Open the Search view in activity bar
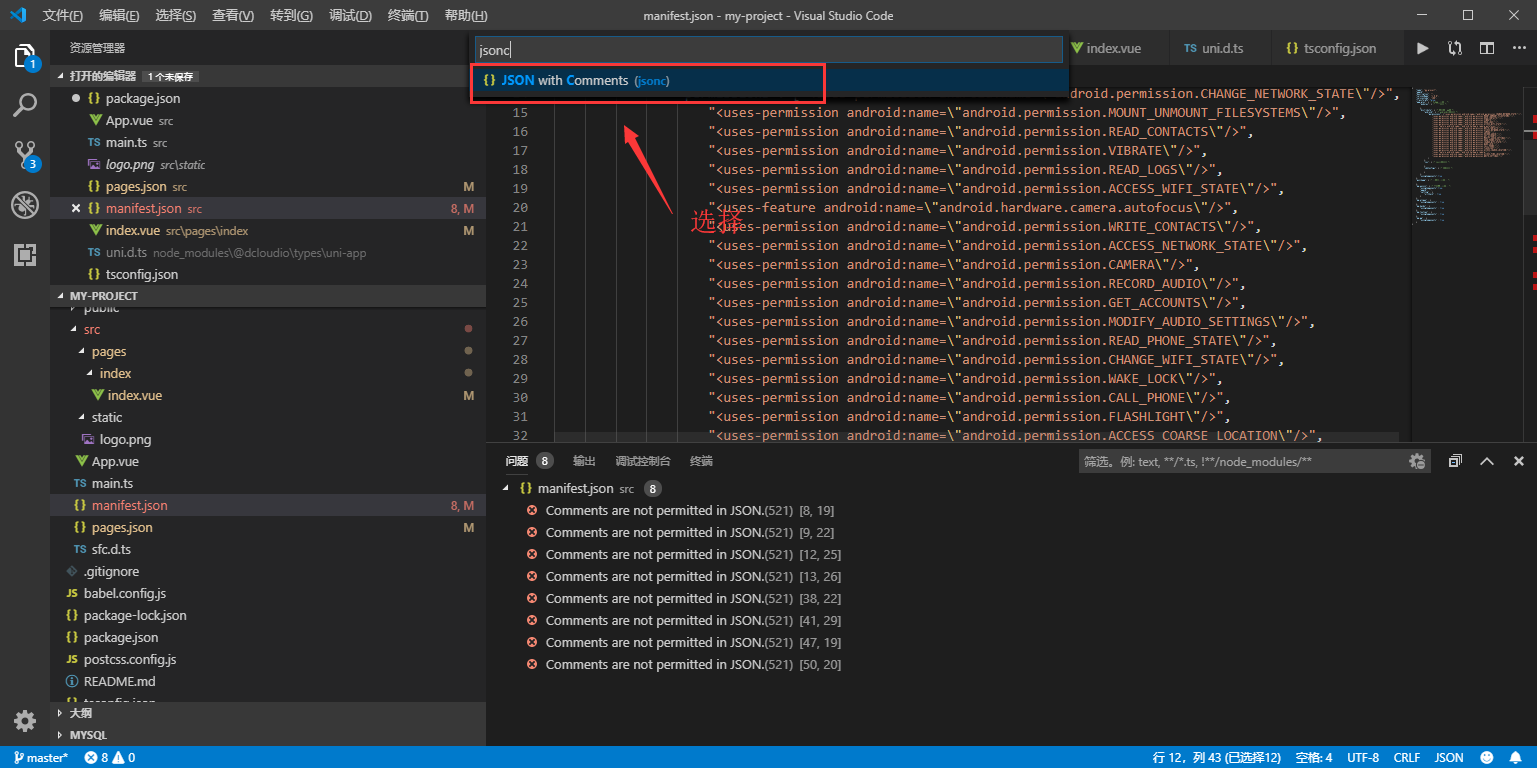 coord(25,104)
